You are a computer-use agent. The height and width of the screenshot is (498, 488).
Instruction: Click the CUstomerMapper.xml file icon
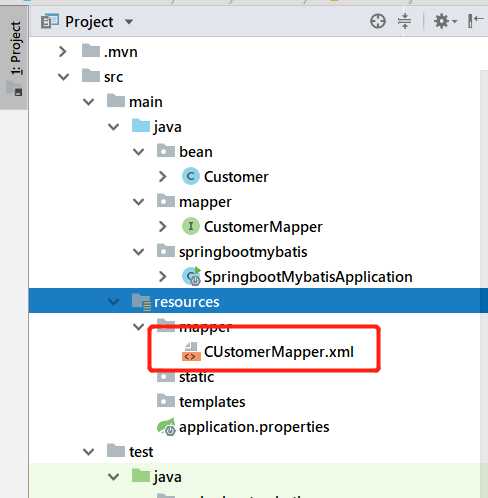(x=191, y=352)
